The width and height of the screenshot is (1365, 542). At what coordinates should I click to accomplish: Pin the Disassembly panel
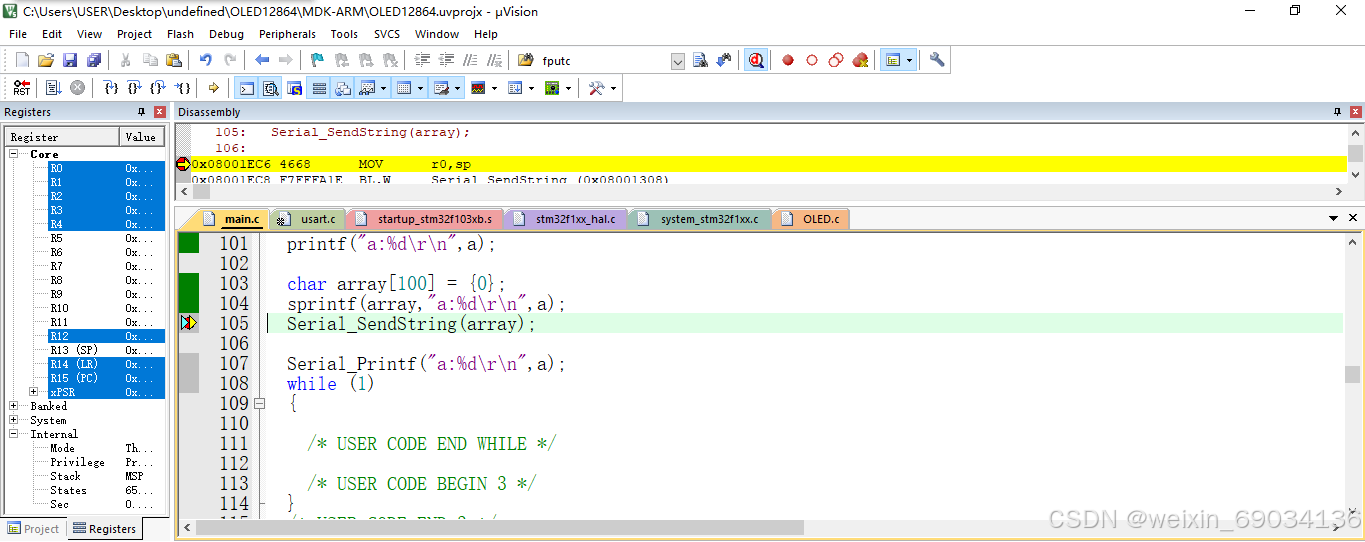click(x=1337, y=112)
